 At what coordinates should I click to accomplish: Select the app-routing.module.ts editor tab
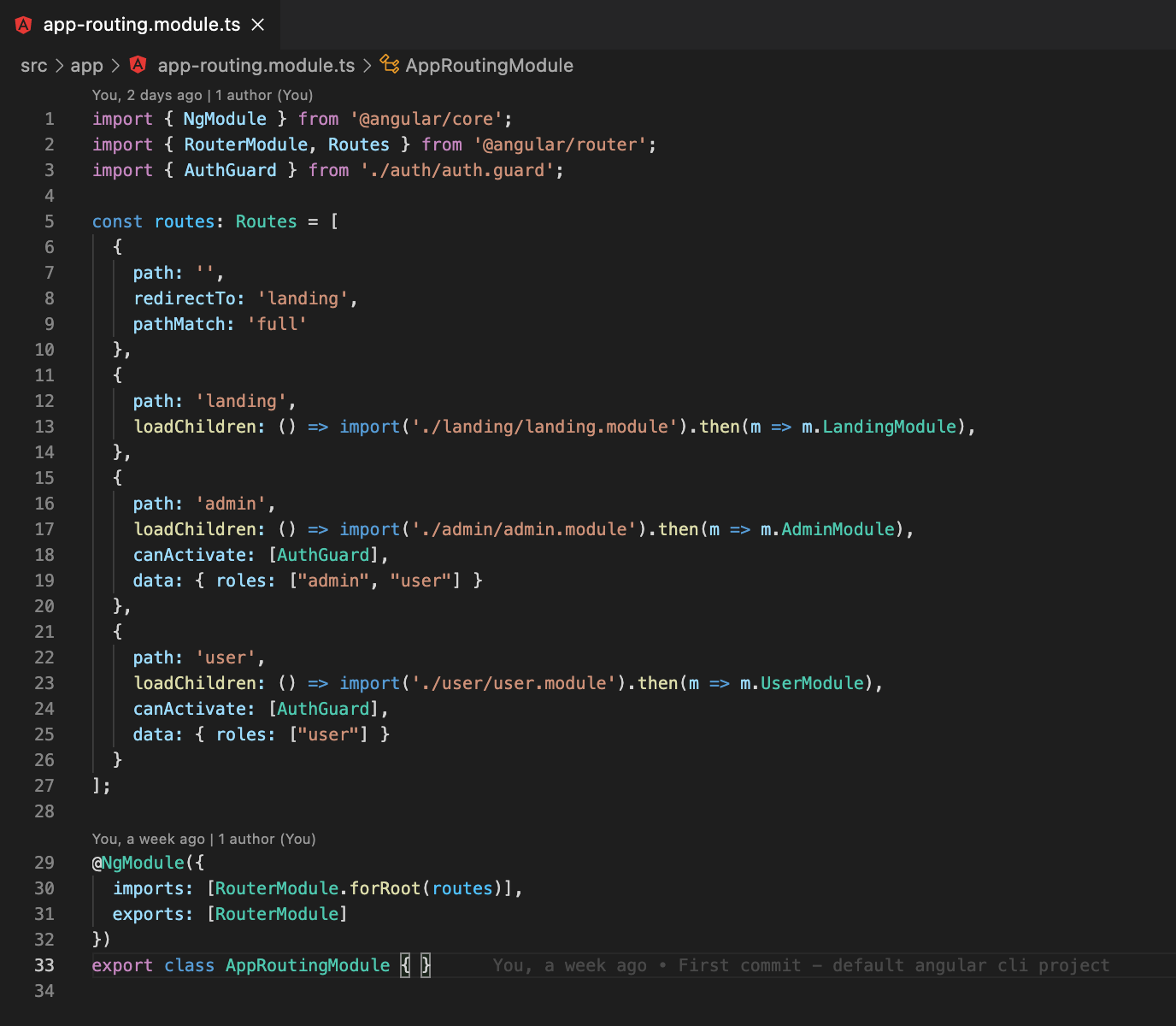(x=140, y=25)
